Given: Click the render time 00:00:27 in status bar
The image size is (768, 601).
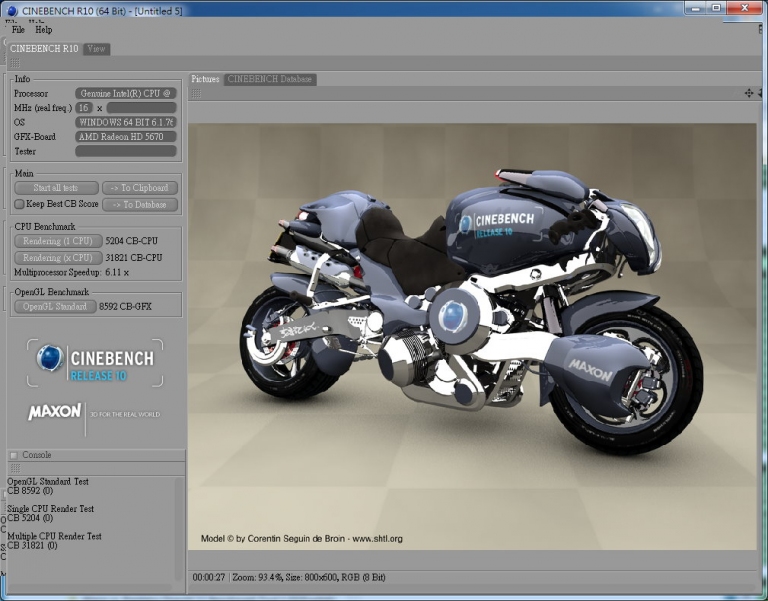Looking at the screenshot, I should (209, 577).
